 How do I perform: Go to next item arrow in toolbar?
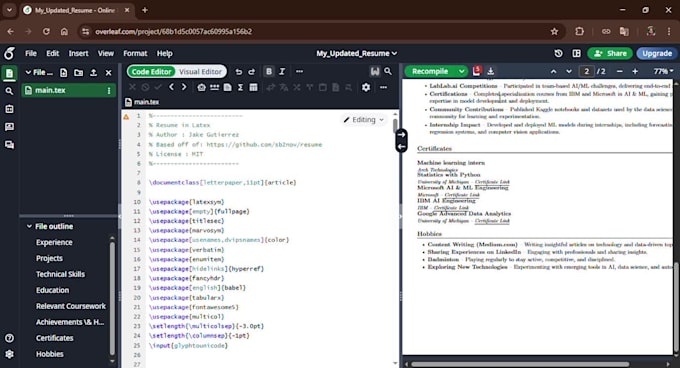[184, 87]
